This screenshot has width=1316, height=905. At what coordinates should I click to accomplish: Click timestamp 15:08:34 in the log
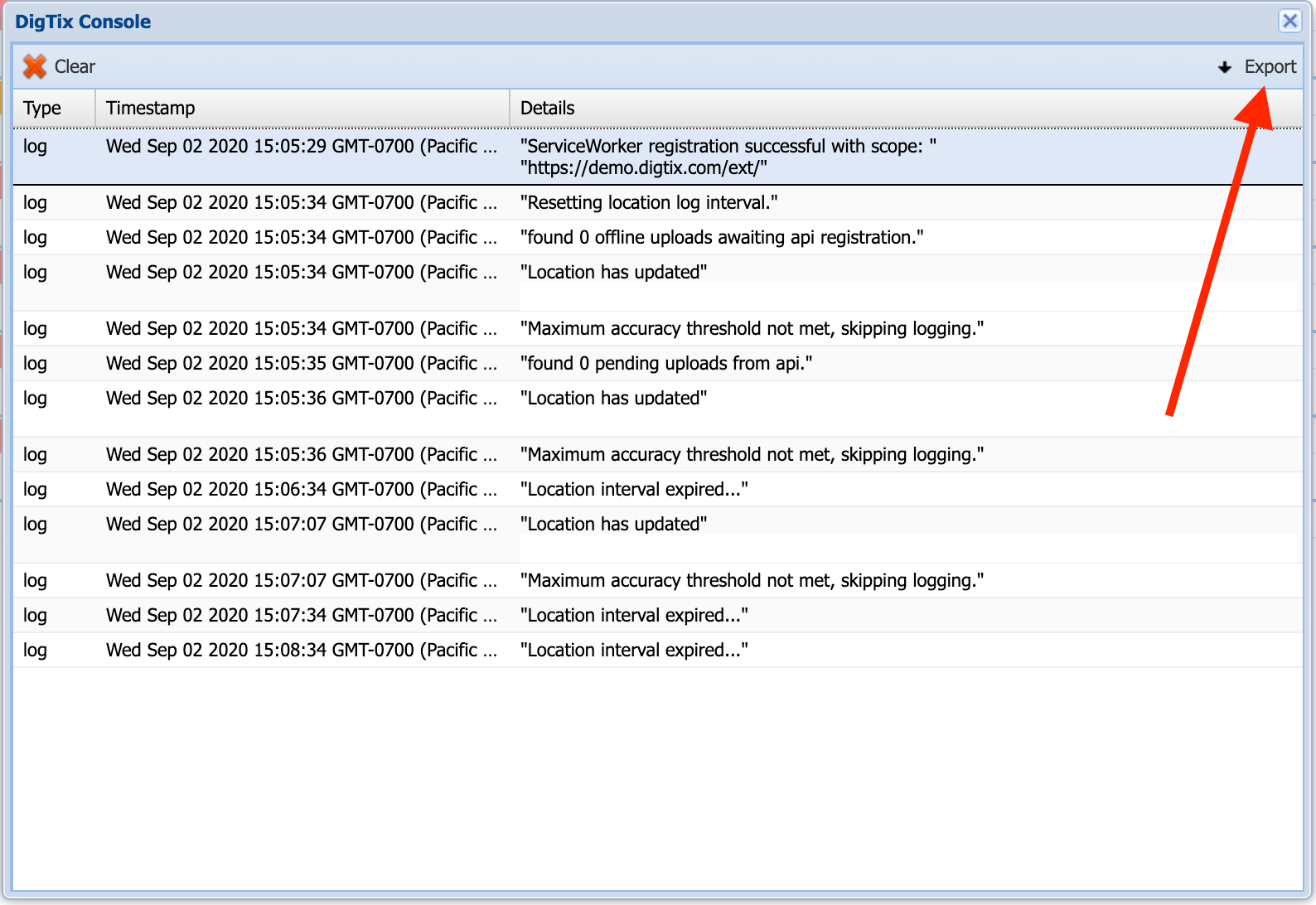tap(302, 650)
